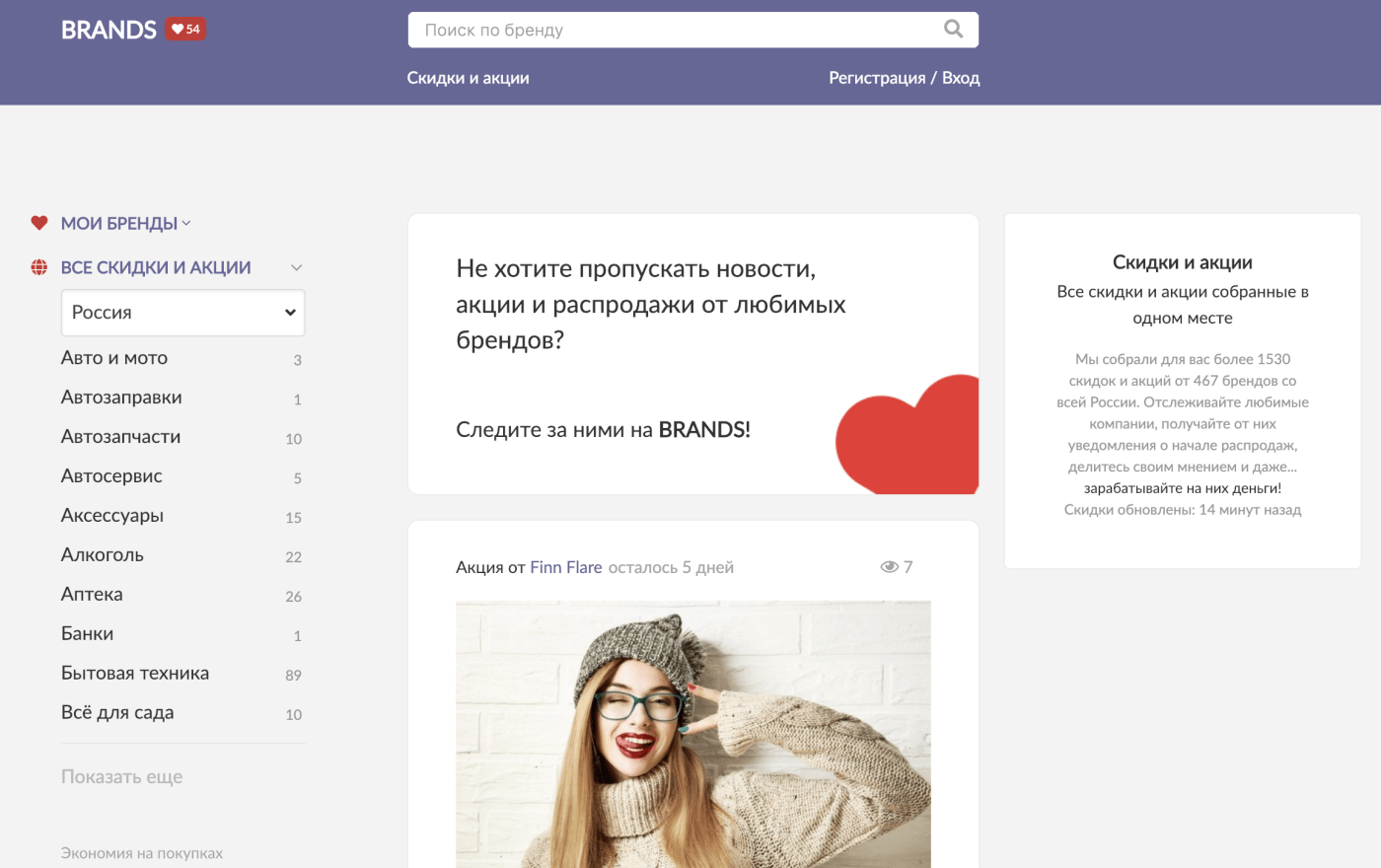Click the BRANDS logo
Screen dimensions: 1381x868
pos(109,30)
